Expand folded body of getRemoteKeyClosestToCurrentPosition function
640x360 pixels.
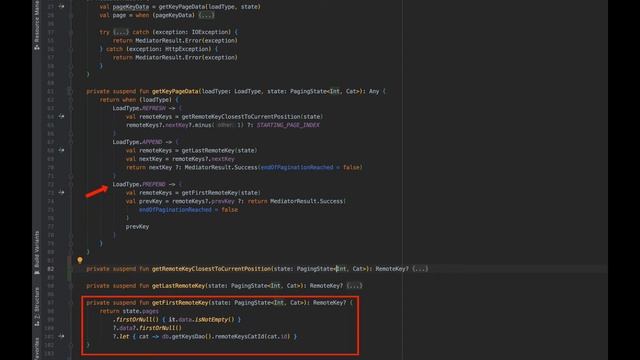(420, 269)
